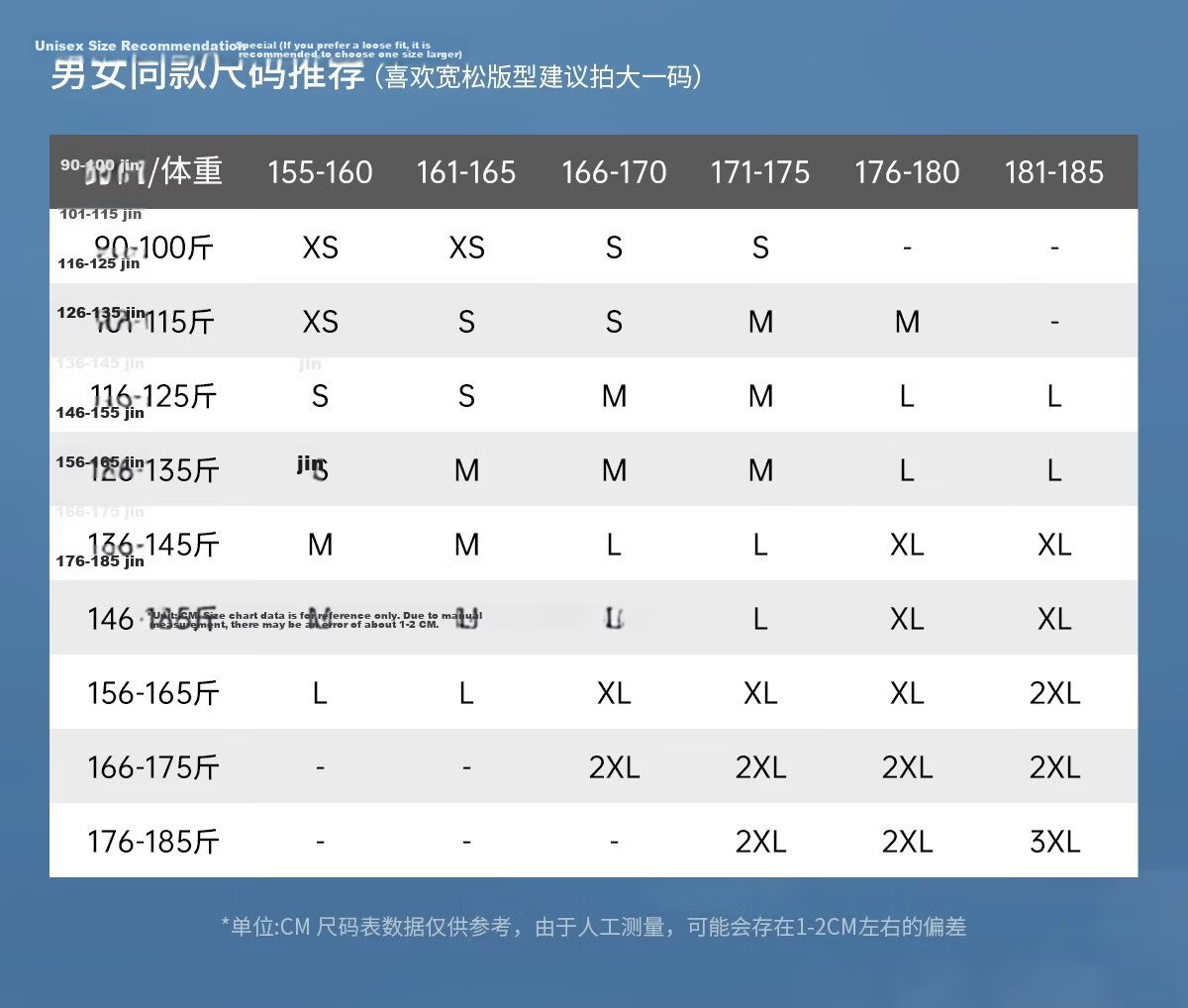
Task: Click the CM unit footnote below the table
Action: click(x=593, y=927)
